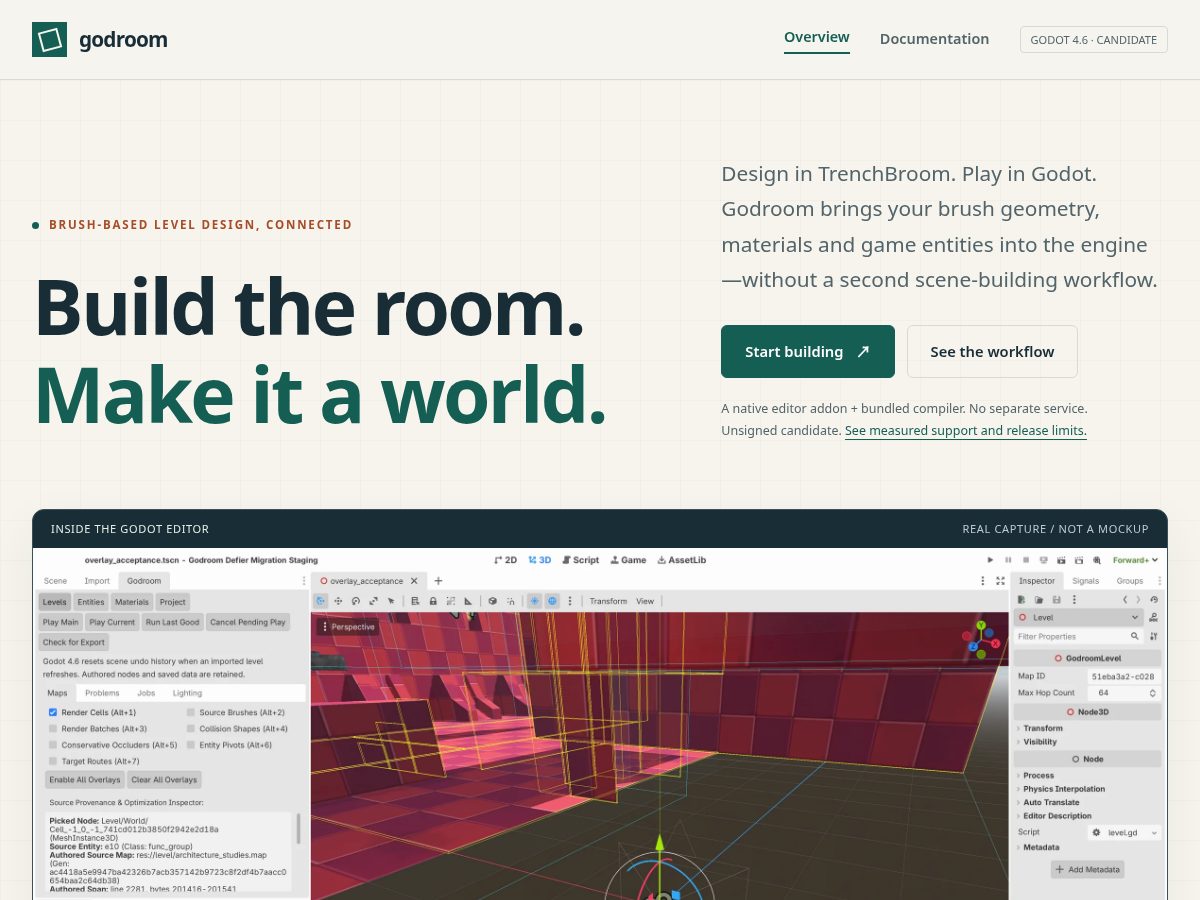The width and height of the screenshot is (1200, 900).
Task: Click the Max Hop Count stepper arrows
Action: (1152, 693)
